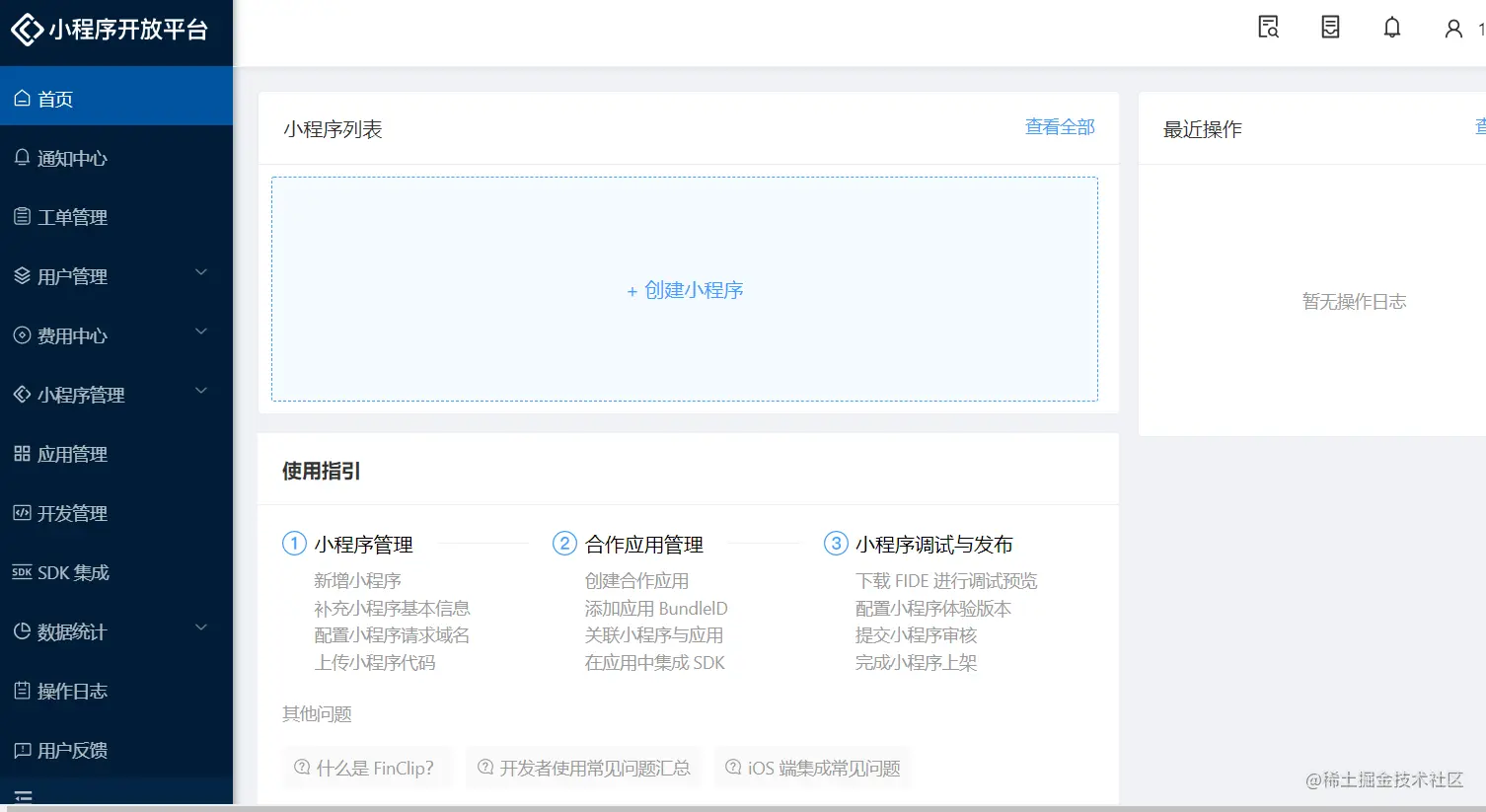This screenshot has width=1486, height=812.
Task: Open the document search icon in header
Action: (1269, 28)
